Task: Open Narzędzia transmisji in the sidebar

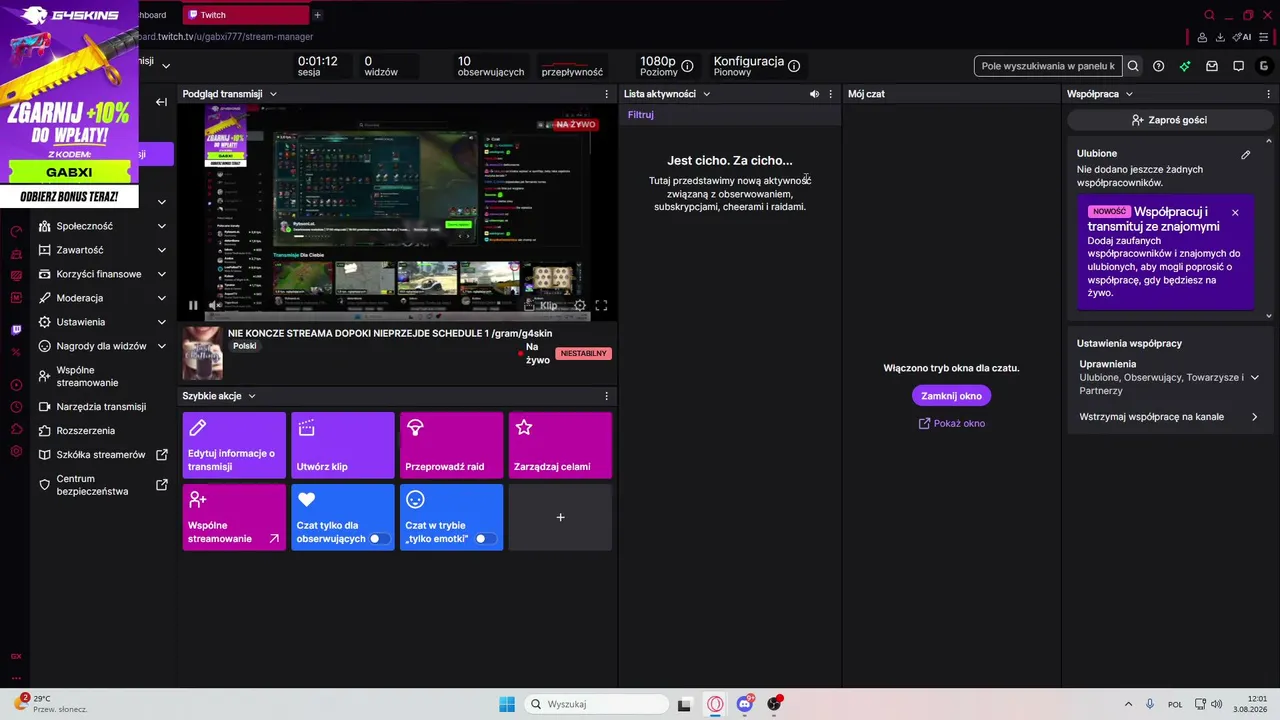Action: [x=101, y=407]
